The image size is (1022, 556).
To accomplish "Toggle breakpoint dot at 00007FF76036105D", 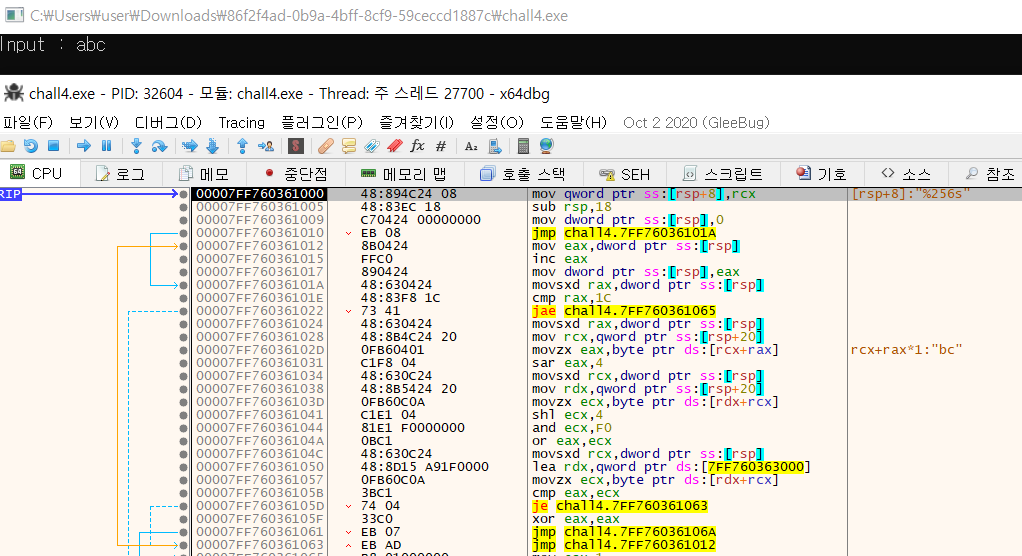I will click(x=184, y=506).
